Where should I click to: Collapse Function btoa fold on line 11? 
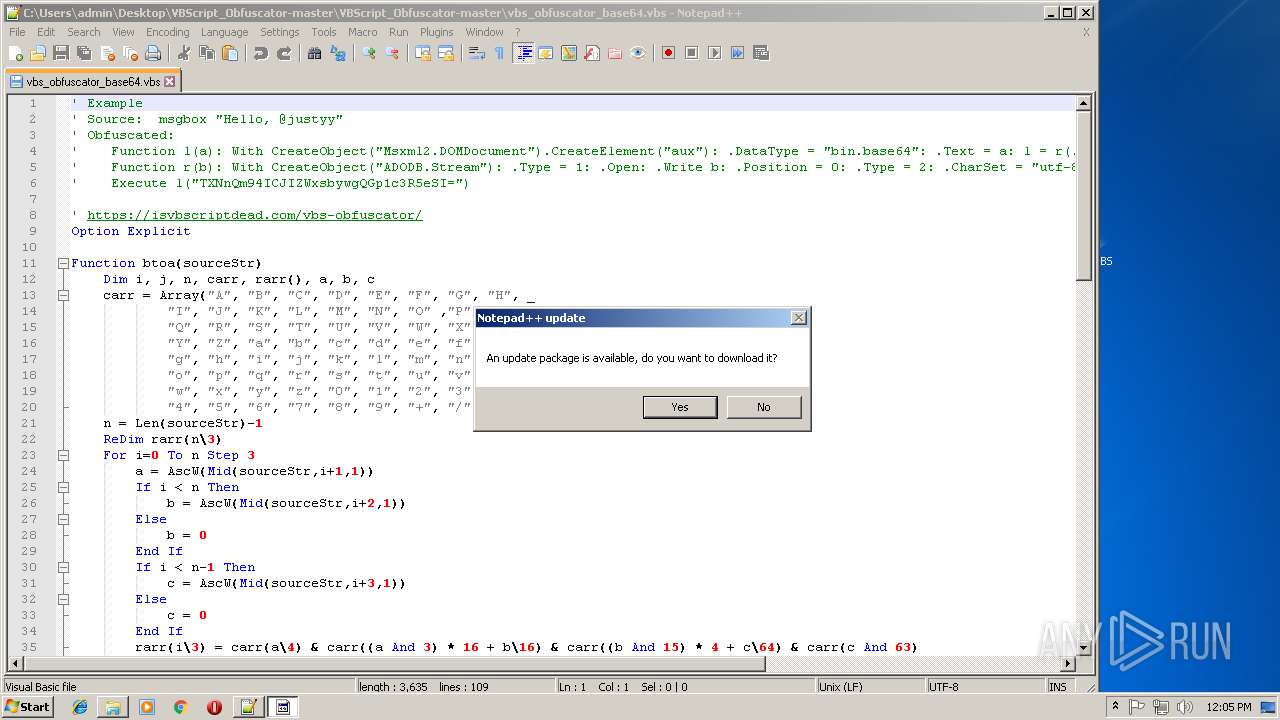point(63,263)
